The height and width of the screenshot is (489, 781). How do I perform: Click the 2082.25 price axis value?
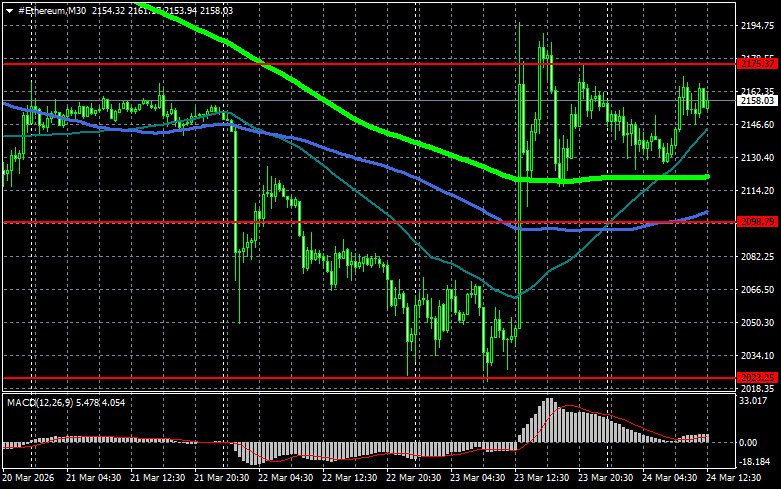(757, 256)
